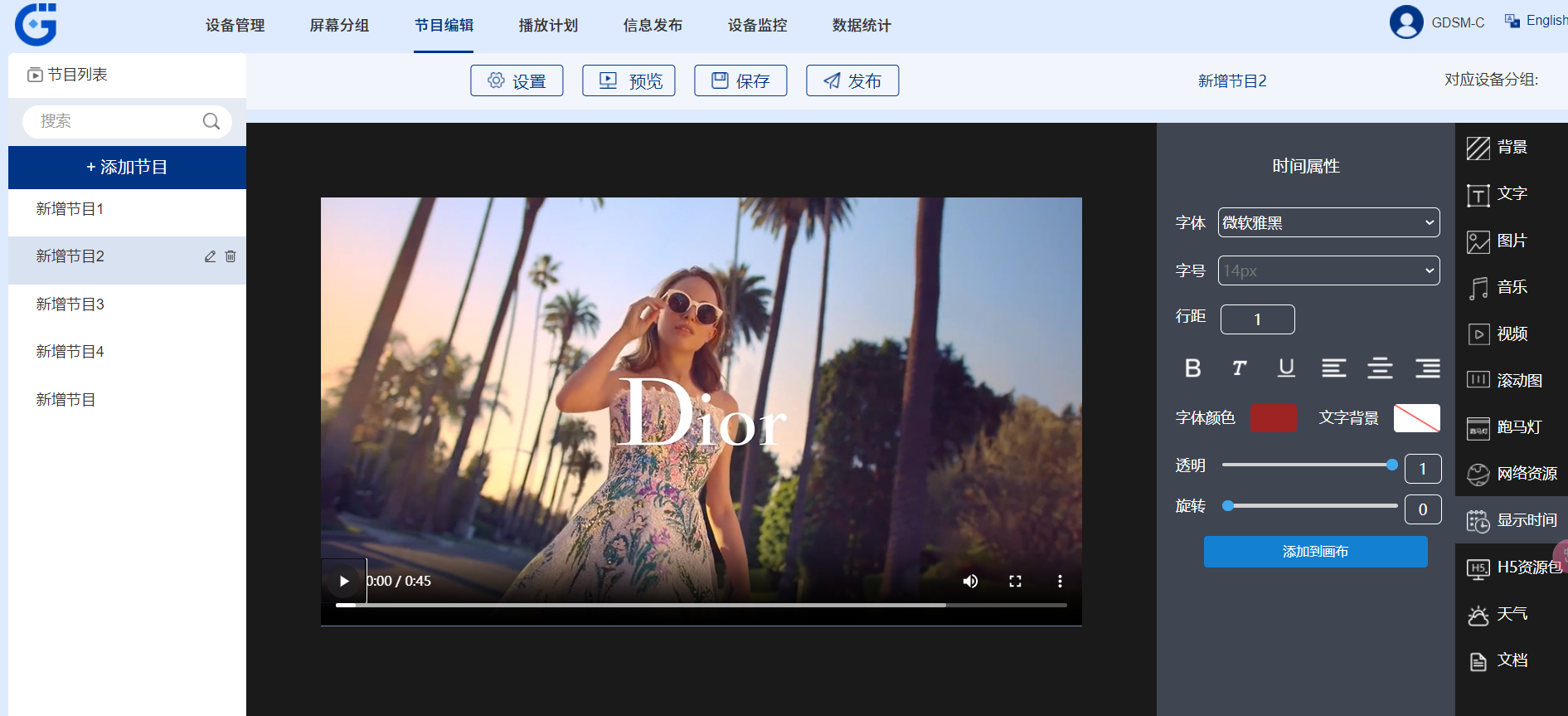This screenshot has width=1568, height=716.
Task: Switch to the 设备管理 tab
Action: point(235,26)
